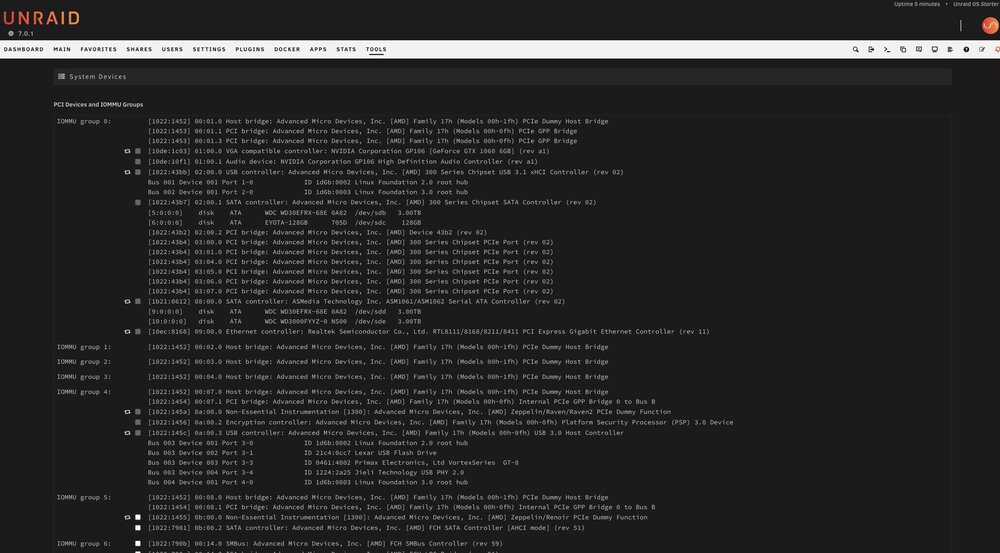The image size is (1000, 553).
Task: Open the search magnifier icon in toolbar
Action: pyautogui.click(x=855, y=49)
